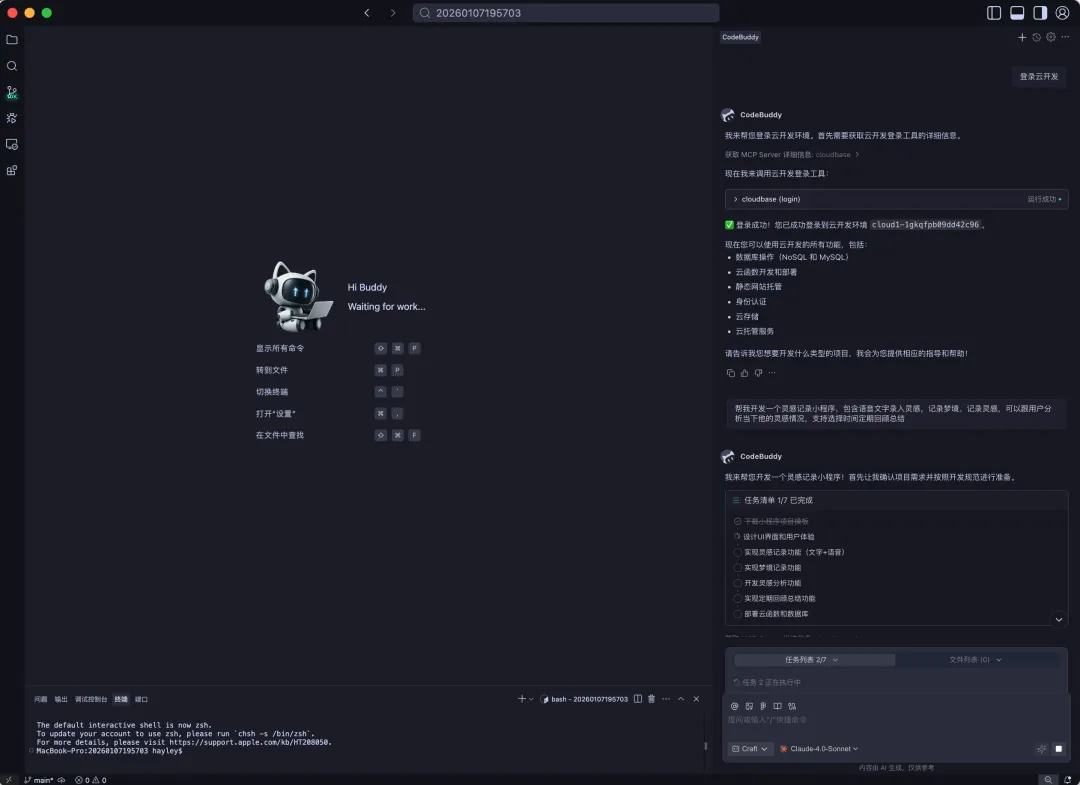
Task: Kill the terminal with trash icon
Action: coord(652,700)
